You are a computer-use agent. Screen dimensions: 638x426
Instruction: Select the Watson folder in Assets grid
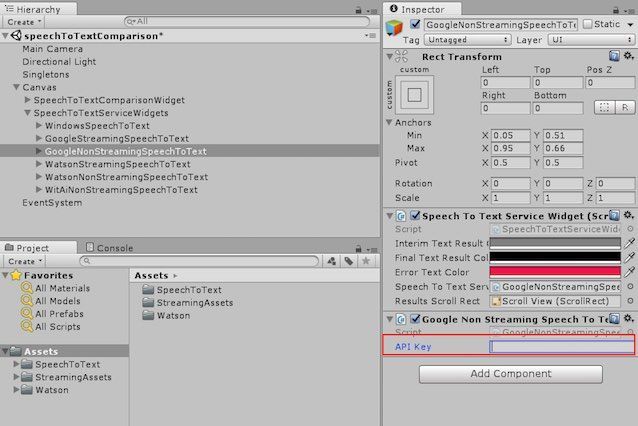[x=166, y=315]
